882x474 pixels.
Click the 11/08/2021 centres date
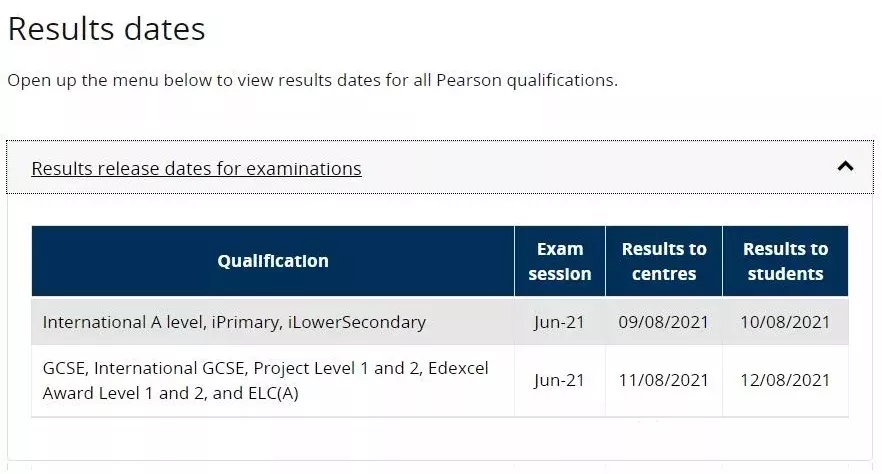[x=663, y=381]
